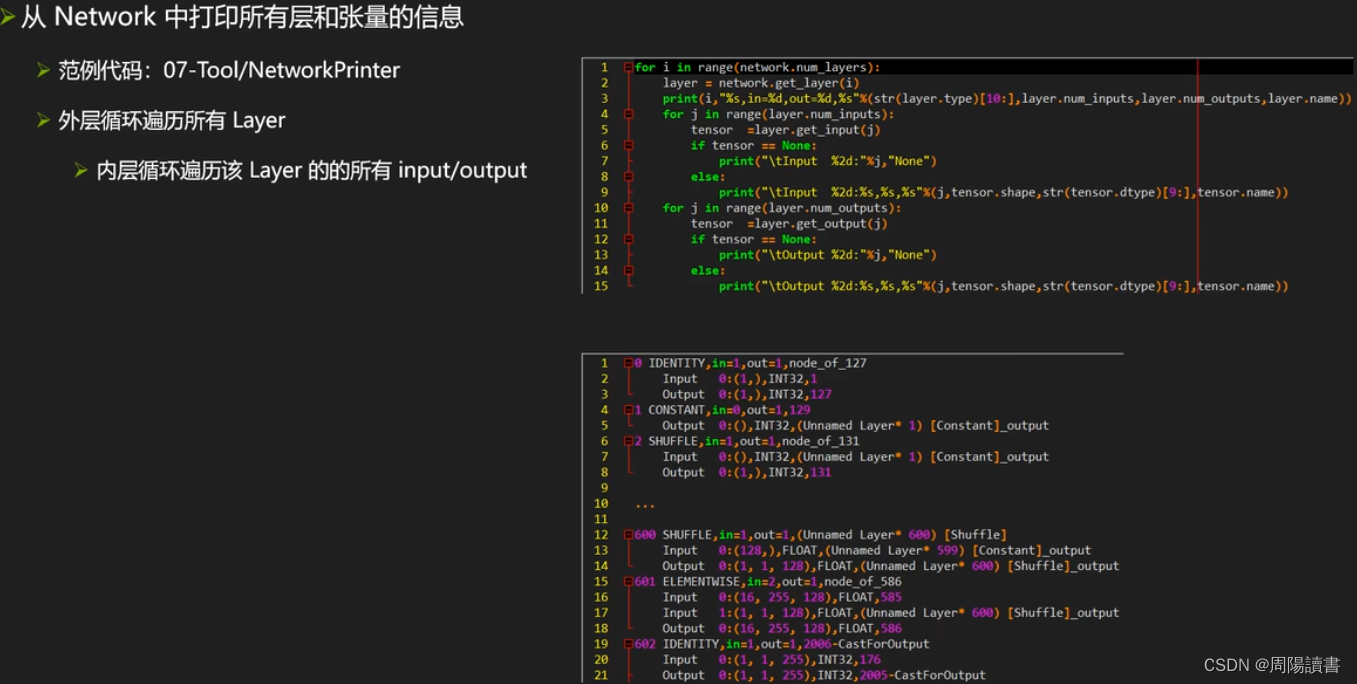Click the print("\tInput %2d:"%j,"None") line
The image size is (1357, 684).
[827, 161]
